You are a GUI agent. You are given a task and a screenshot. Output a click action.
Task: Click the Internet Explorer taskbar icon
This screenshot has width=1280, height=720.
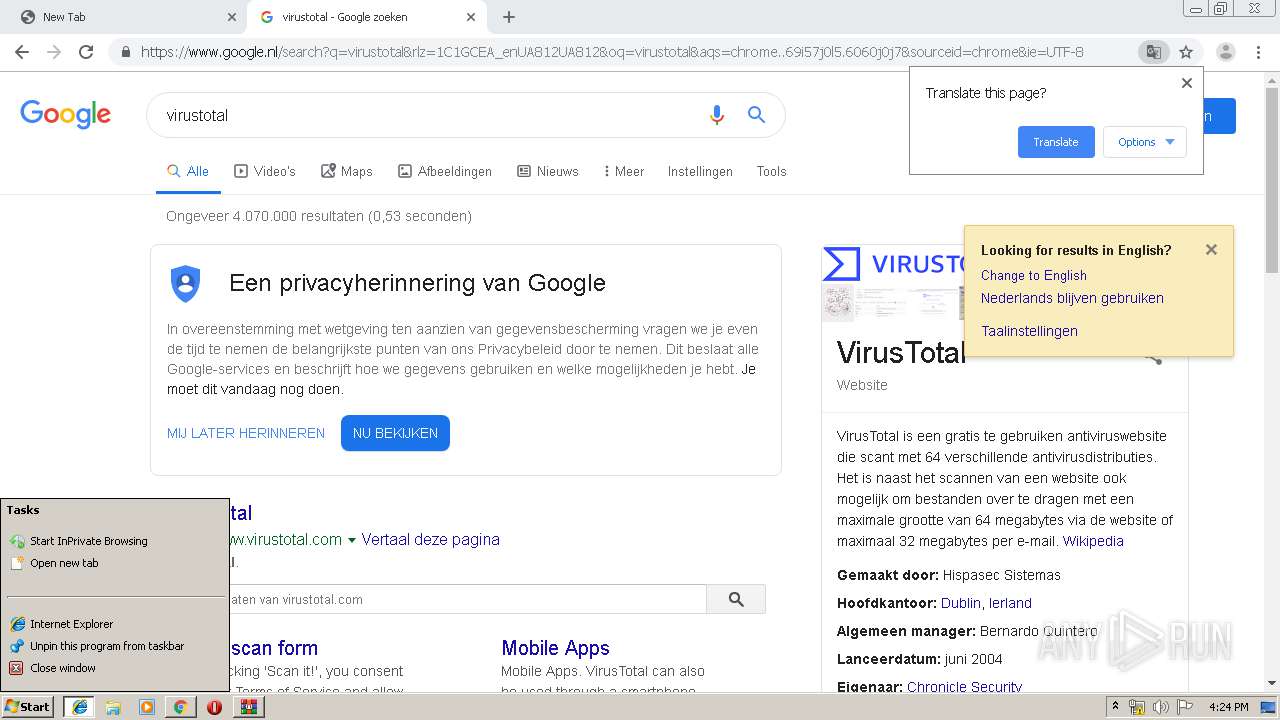click(79, 706)
